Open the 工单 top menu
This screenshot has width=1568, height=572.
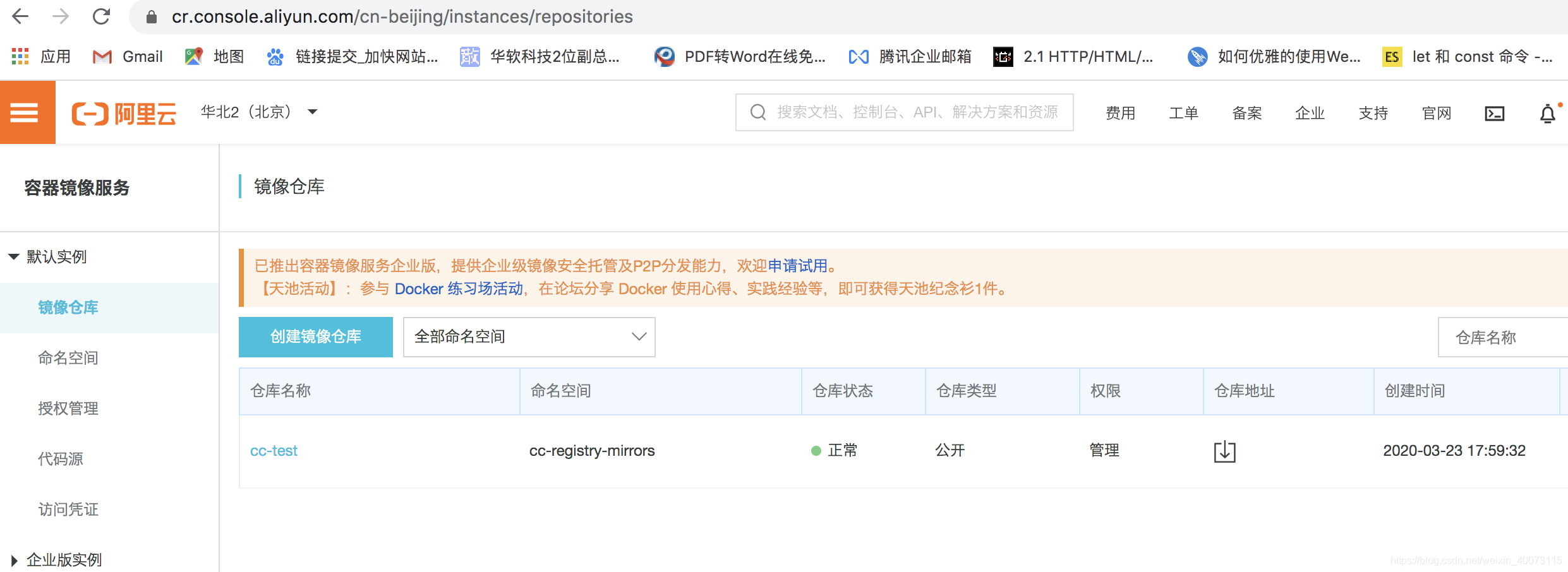(x=1183, y=113)
